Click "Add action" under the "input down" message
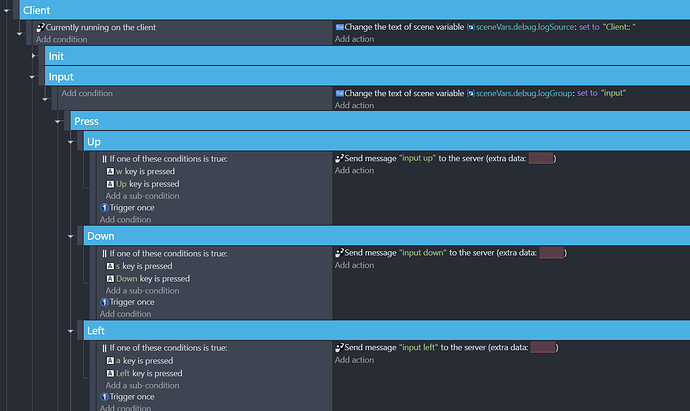The image size is (690, 411). pos(355,265)
